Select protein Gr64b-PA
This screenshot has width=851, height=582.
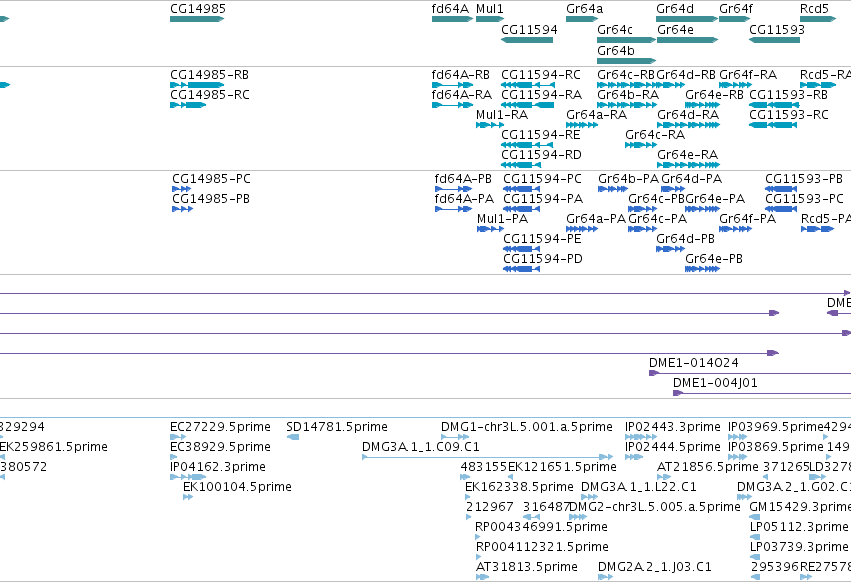tap(613, 189)
